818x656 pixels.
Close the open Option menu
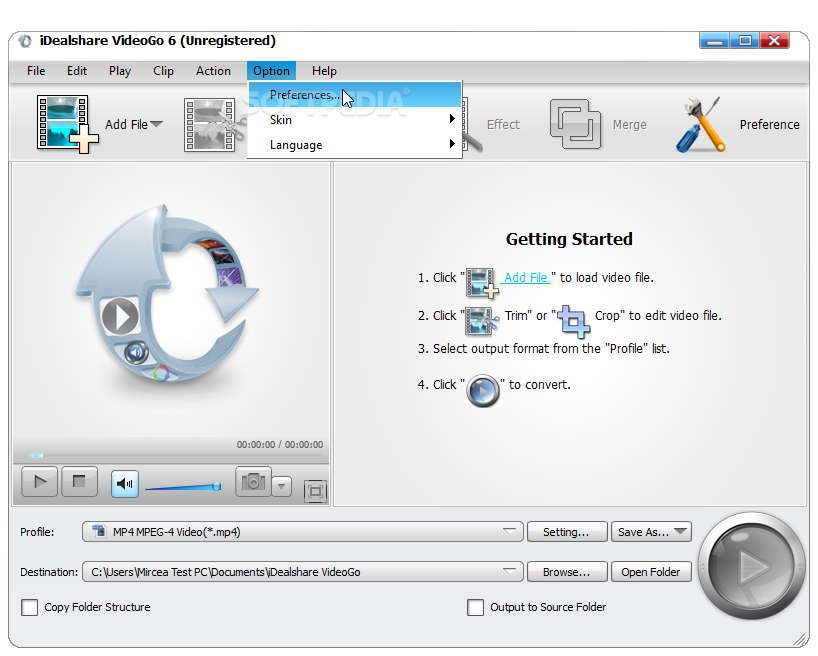pos(271,71)
